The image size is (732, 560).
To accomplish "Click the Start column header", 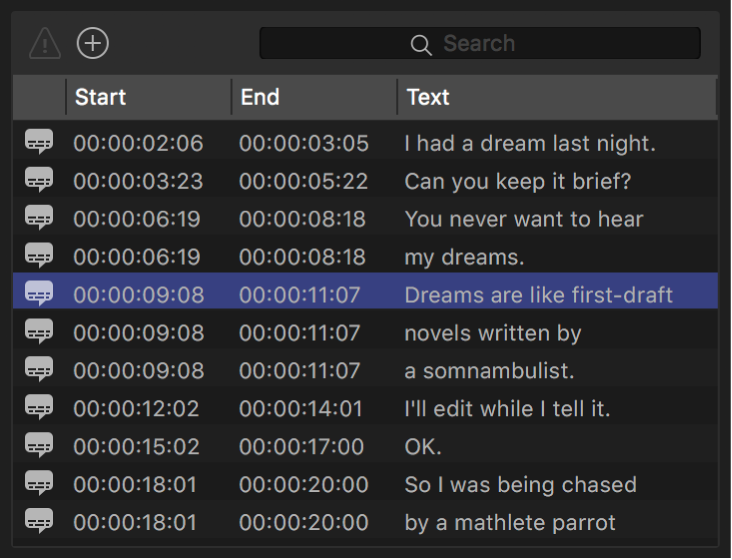I will [101, 97].
